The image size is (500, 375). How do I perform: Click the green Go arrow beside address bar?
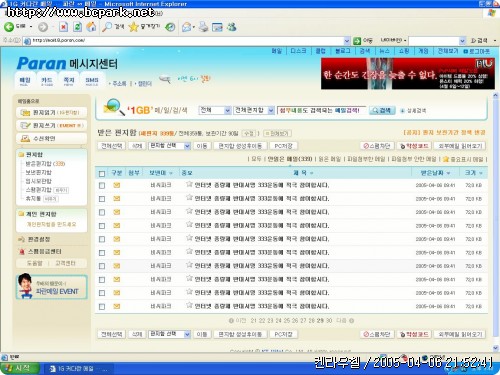357,41
